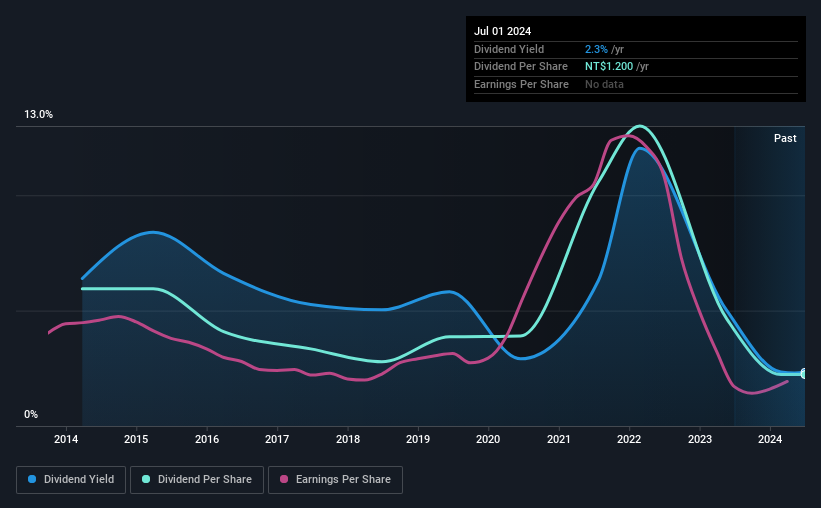Click the 2015 x-axis label

136,439
